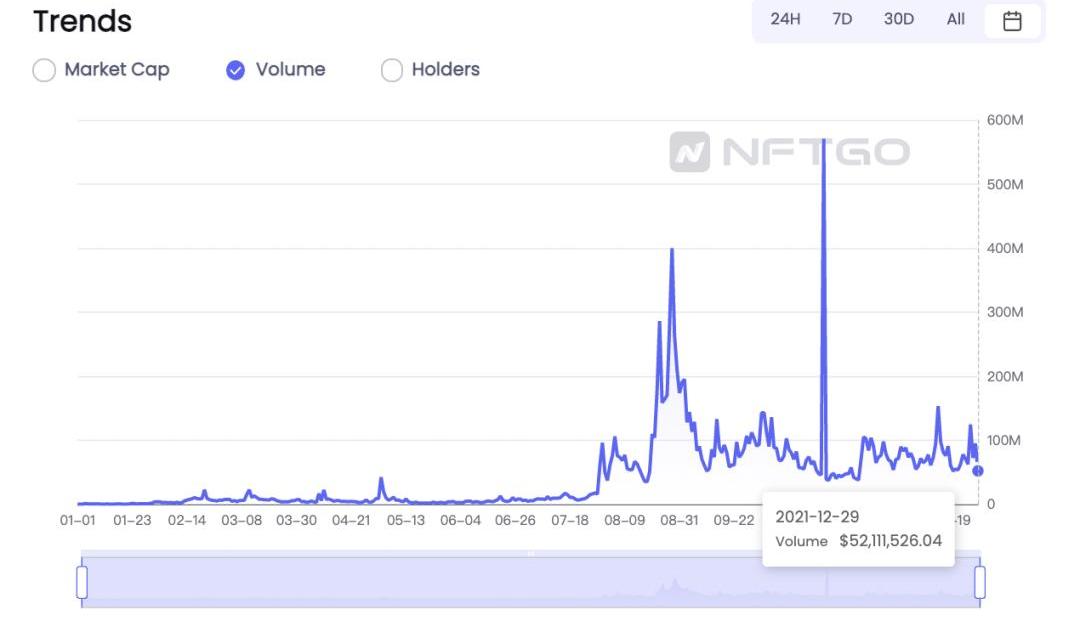Click the Trends heading
Screen dimensions: 1080x625
click(x=82, y=21)
